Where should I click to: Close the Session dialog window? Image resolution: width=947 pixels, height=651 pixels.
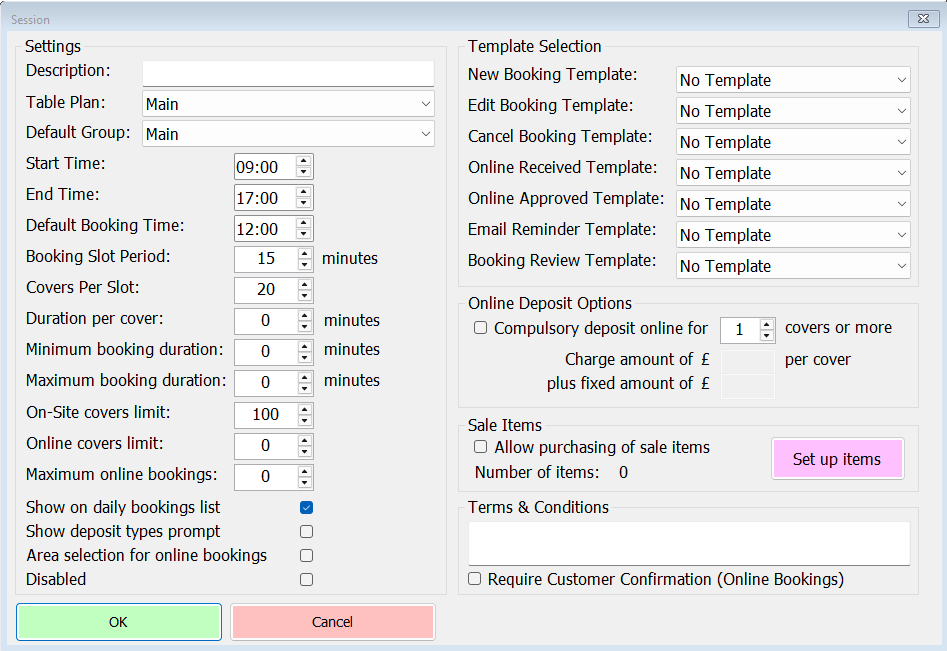pos(920,19)
